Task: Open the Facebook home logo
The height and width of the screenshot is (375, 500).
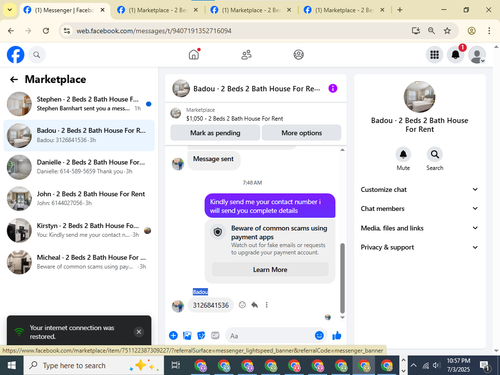Action: click(x=16, y=55)
